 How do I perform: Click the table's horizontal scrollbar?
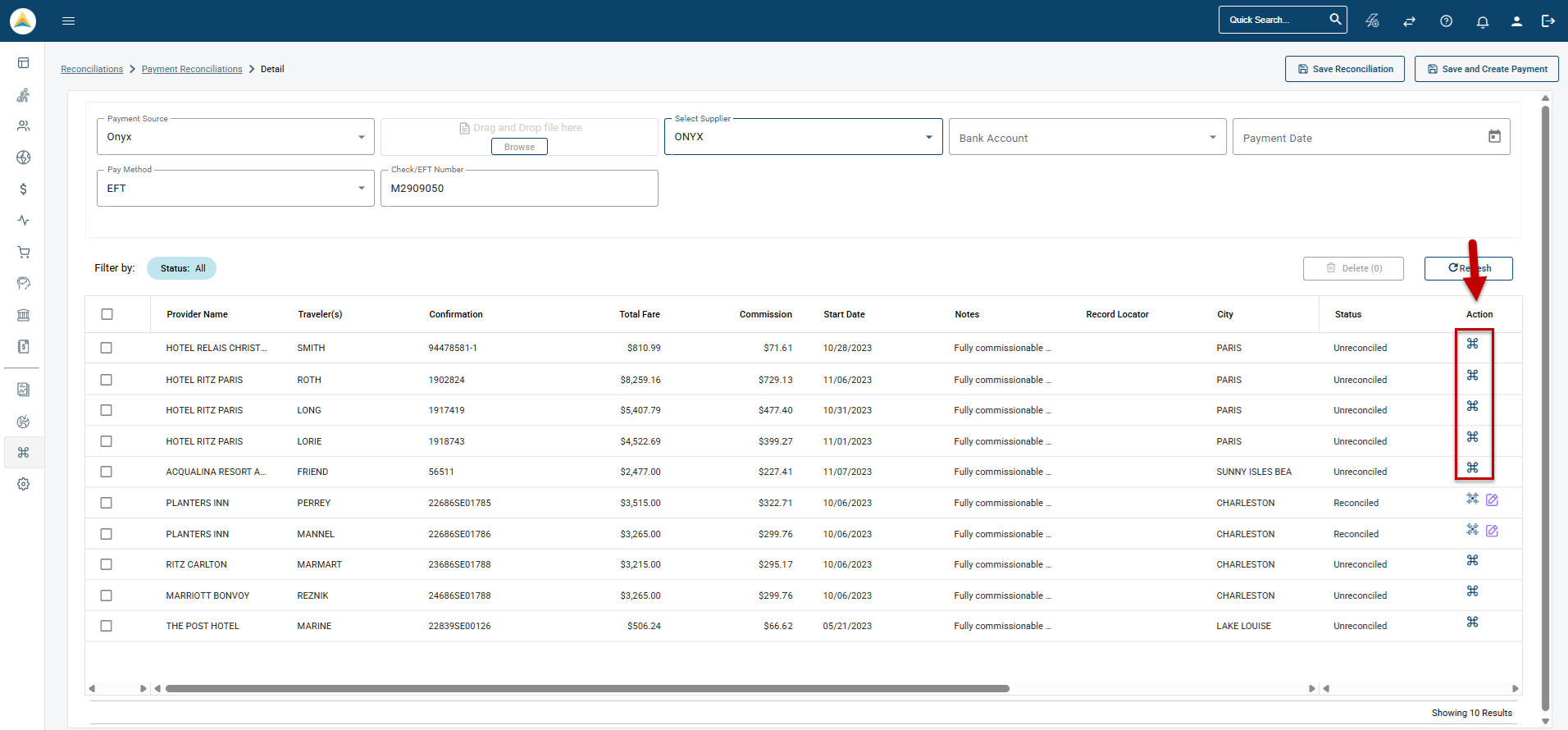(x=586, y=689)
